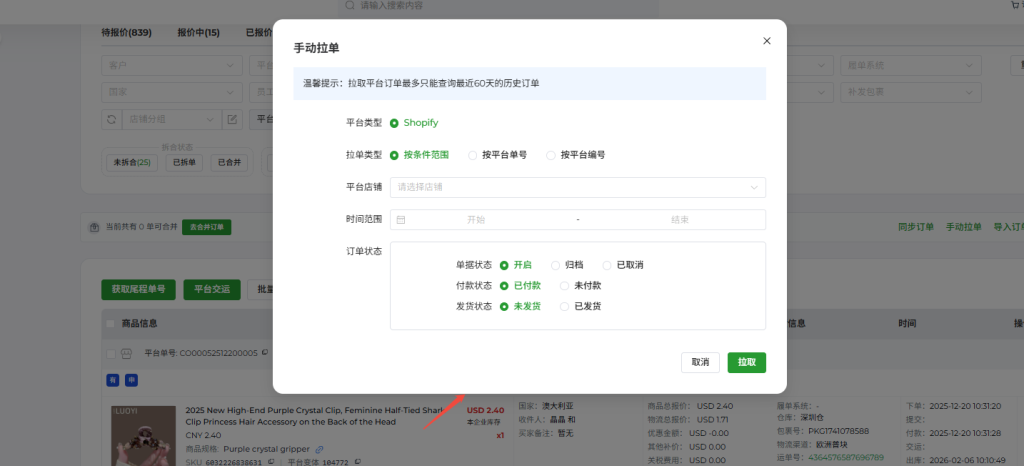Copy platform order number CO0005251220000S
The image size is (1024, 466).
click(265, 353)
